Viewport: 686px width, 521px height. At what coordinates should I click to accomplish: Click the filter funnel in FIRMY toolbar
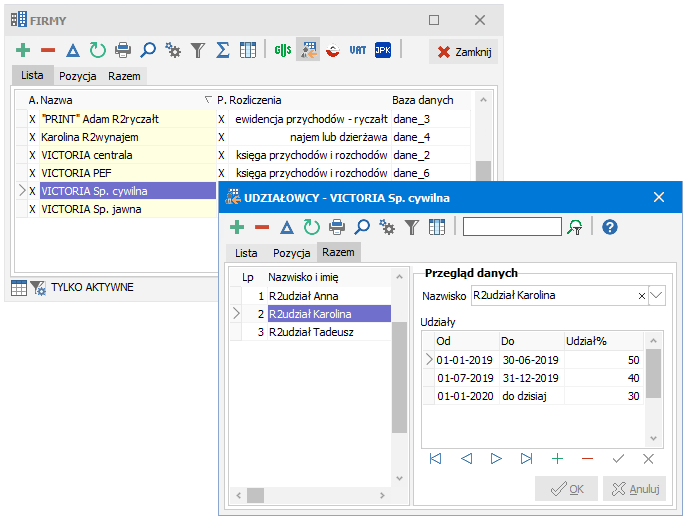pos(198,50)
